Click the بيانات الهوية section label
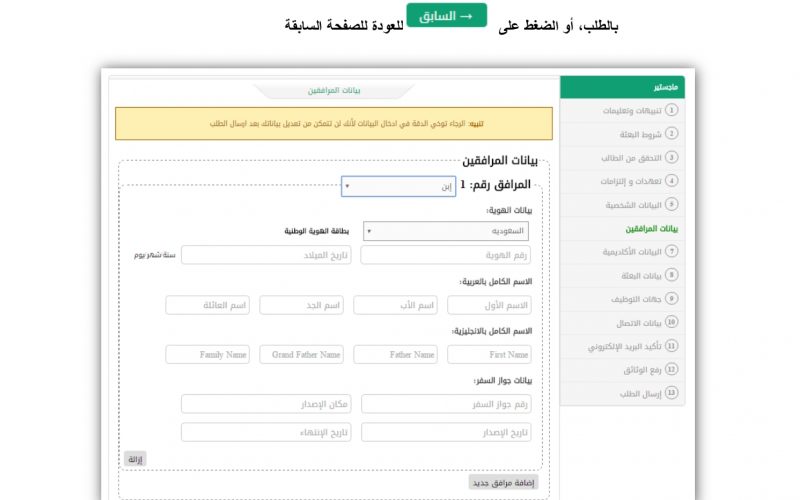The image size is (800, 500). click(509, 210)
